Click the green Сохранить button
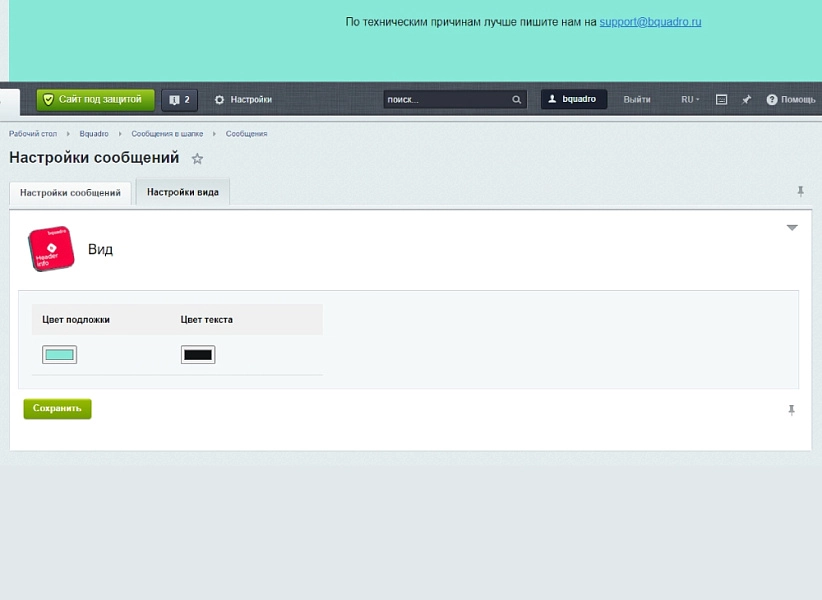This screenshot has height=600, width=822. (x=57, y=409)
